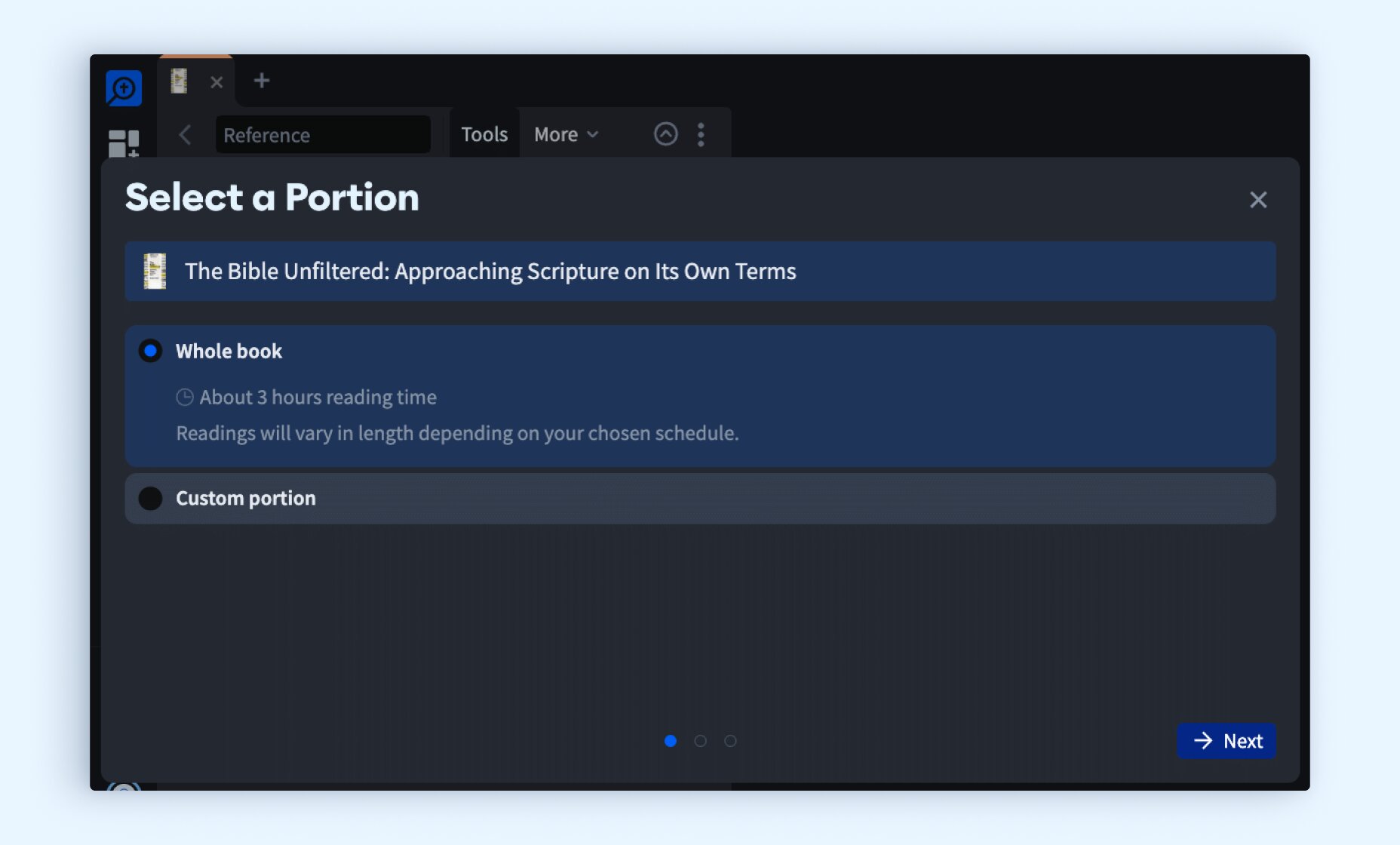Jump to third step pagination dot

point(730,741)
